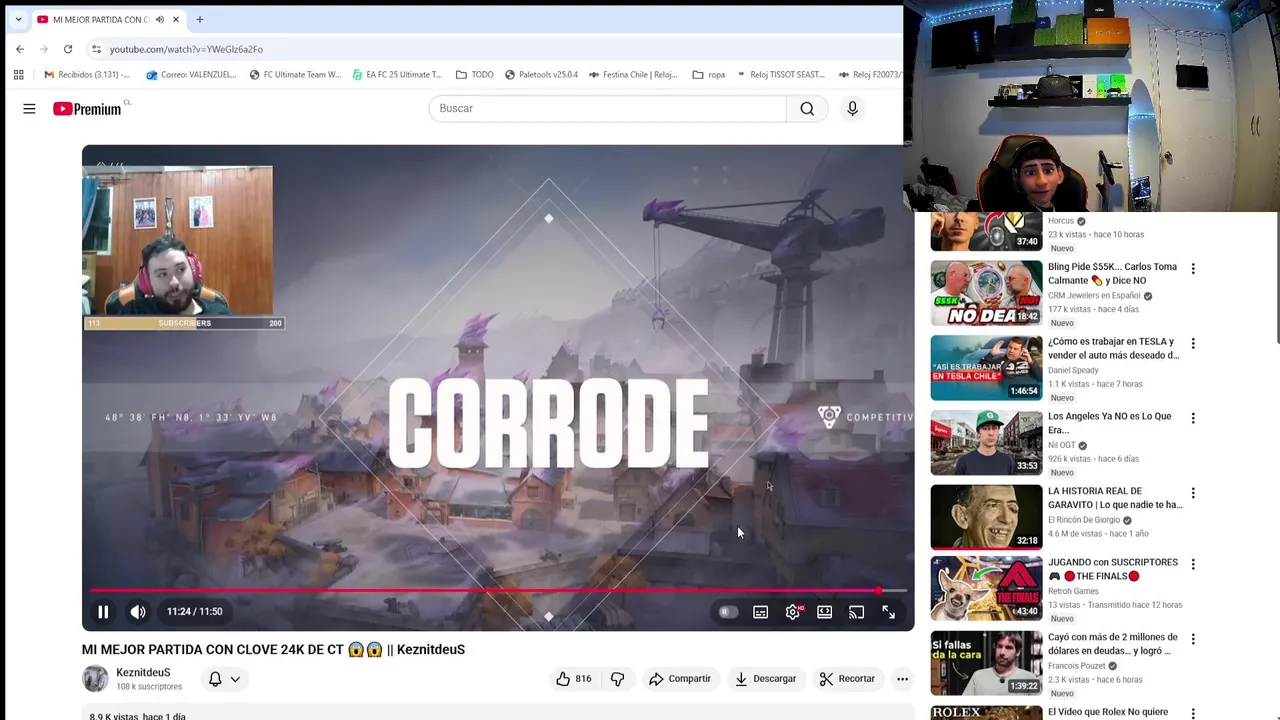This screenshot has width=1280, height=720.
Task: Click the youtube.com address bar
Action: pyautogui.click(x=186, y=49)
